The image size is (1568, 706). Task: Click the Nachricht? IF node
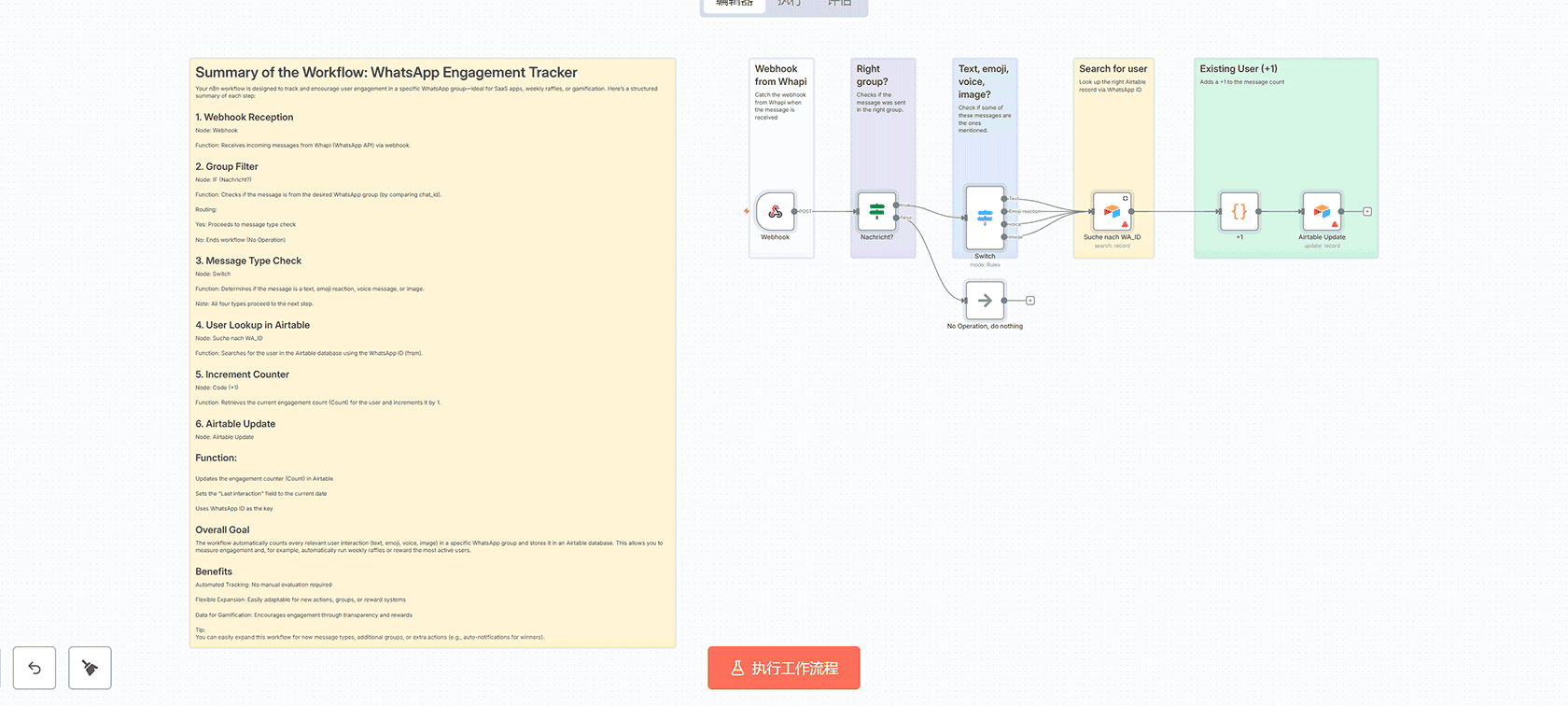click(x=876, y=212)
